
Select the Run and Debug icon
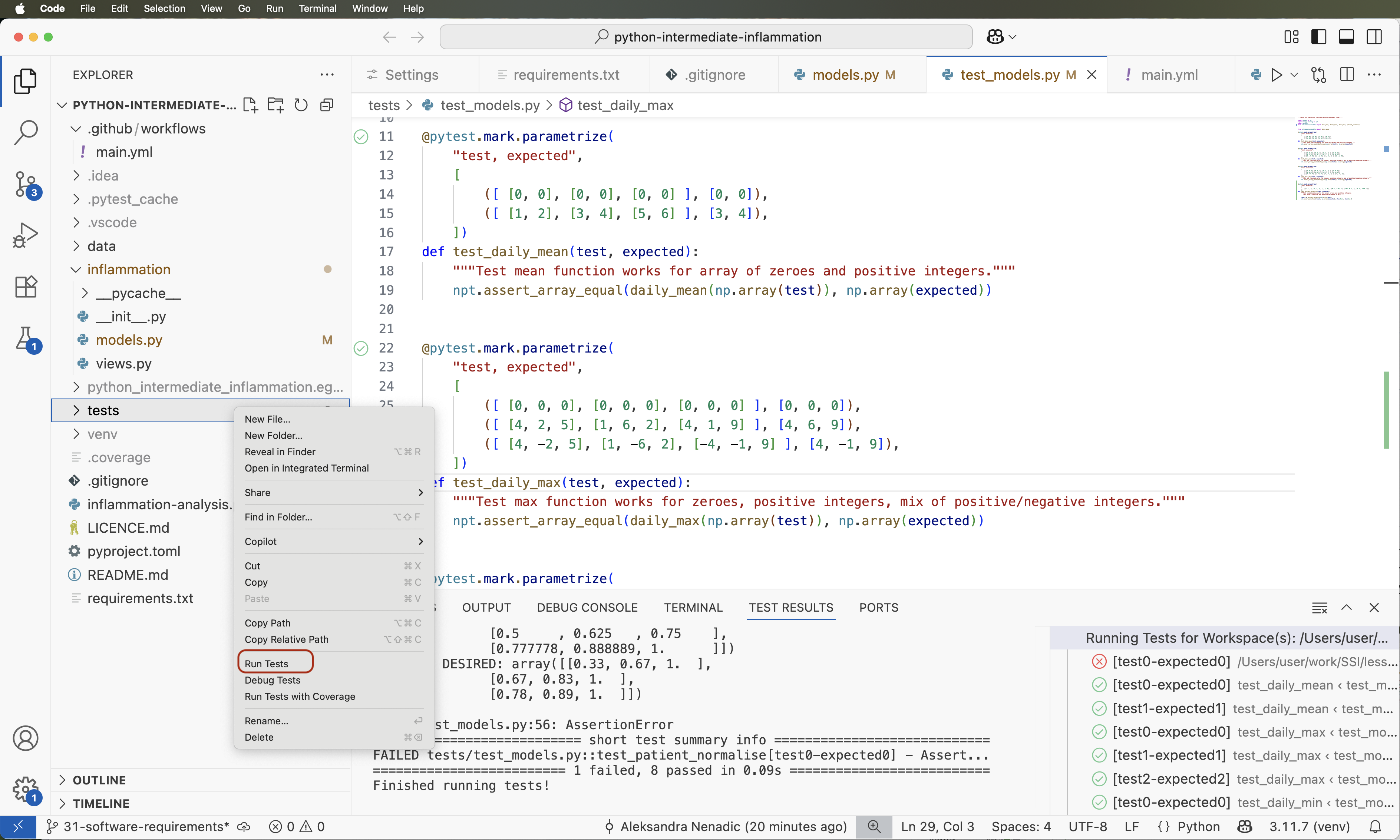[26, 234]
